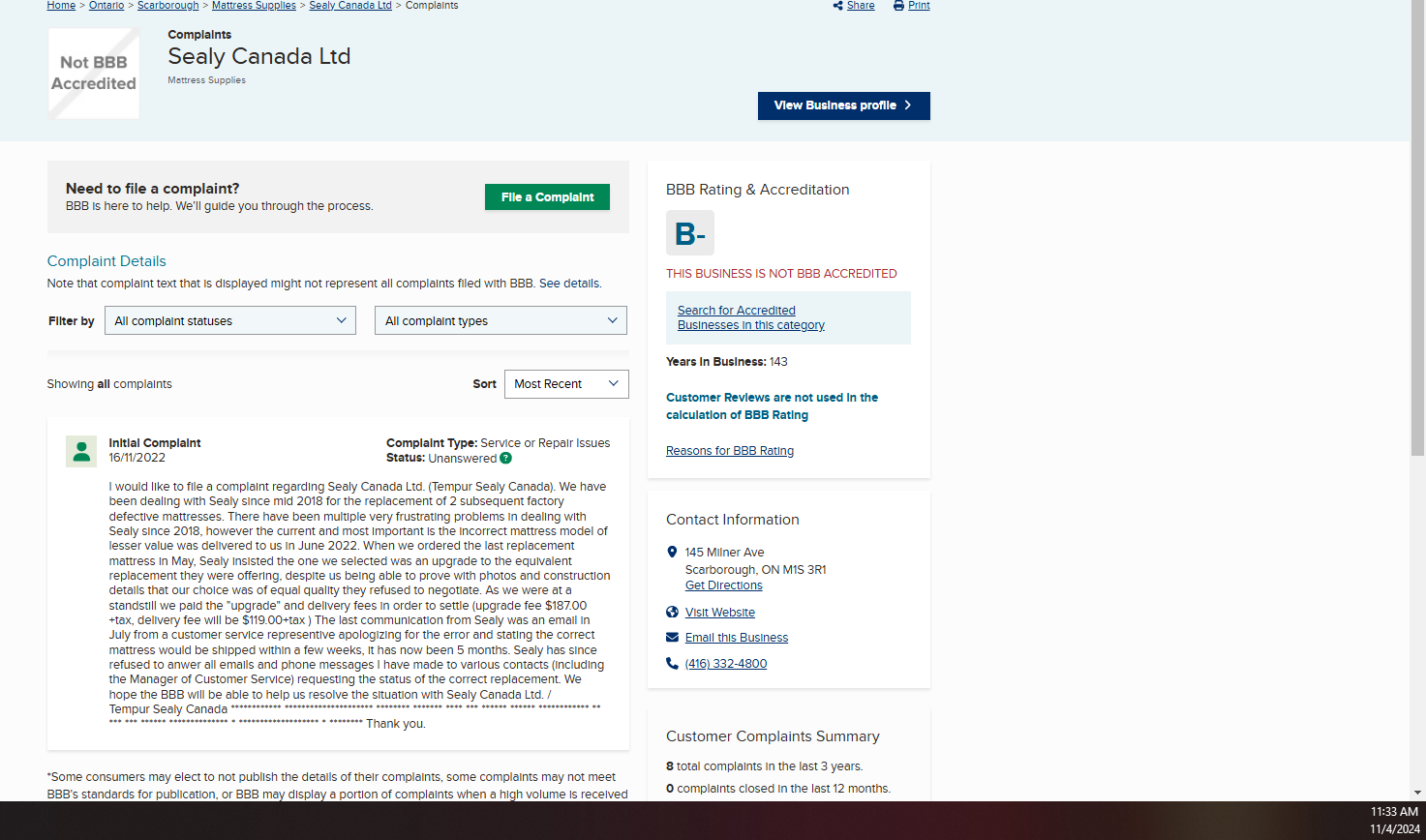Go to Home breadcrumb
Viewport: 1426px width, 840px height.
61,6
